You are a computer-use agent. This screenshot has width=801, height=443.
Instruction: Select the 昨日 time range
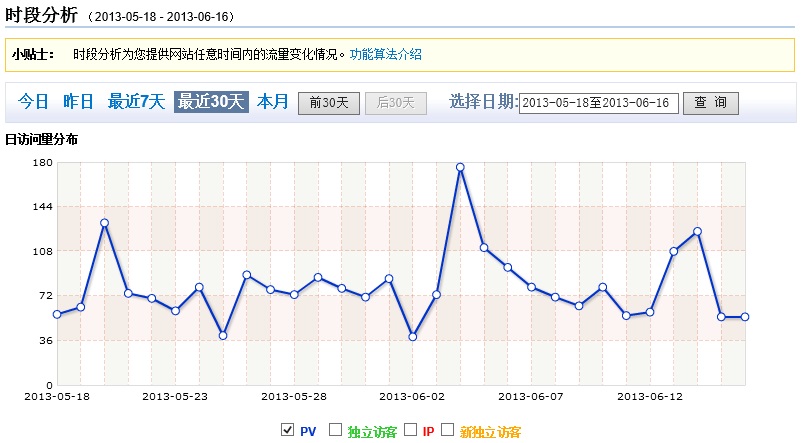pos(78,102)
